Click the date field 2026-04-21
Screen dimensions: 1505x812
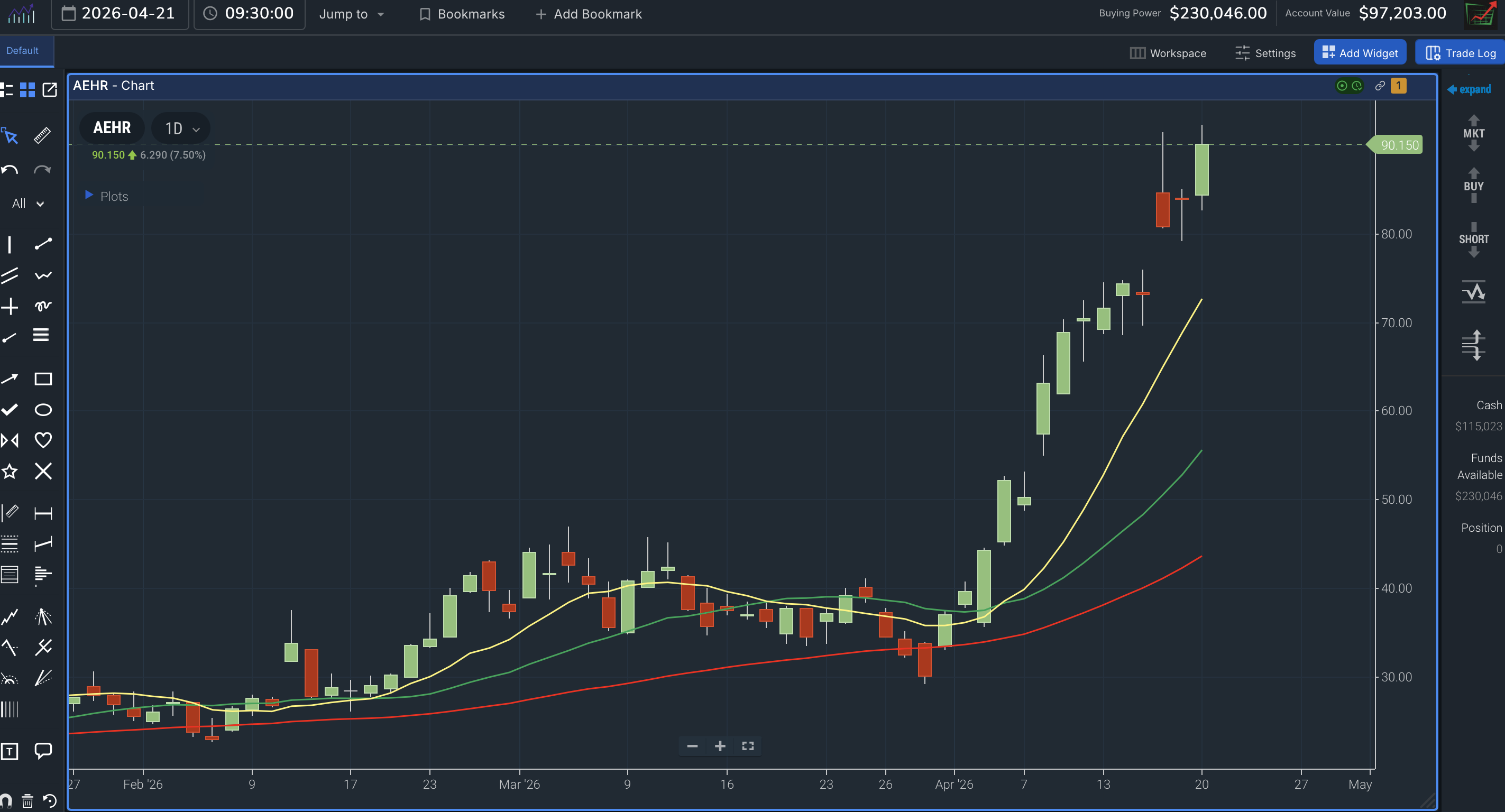tap(119, 14)
